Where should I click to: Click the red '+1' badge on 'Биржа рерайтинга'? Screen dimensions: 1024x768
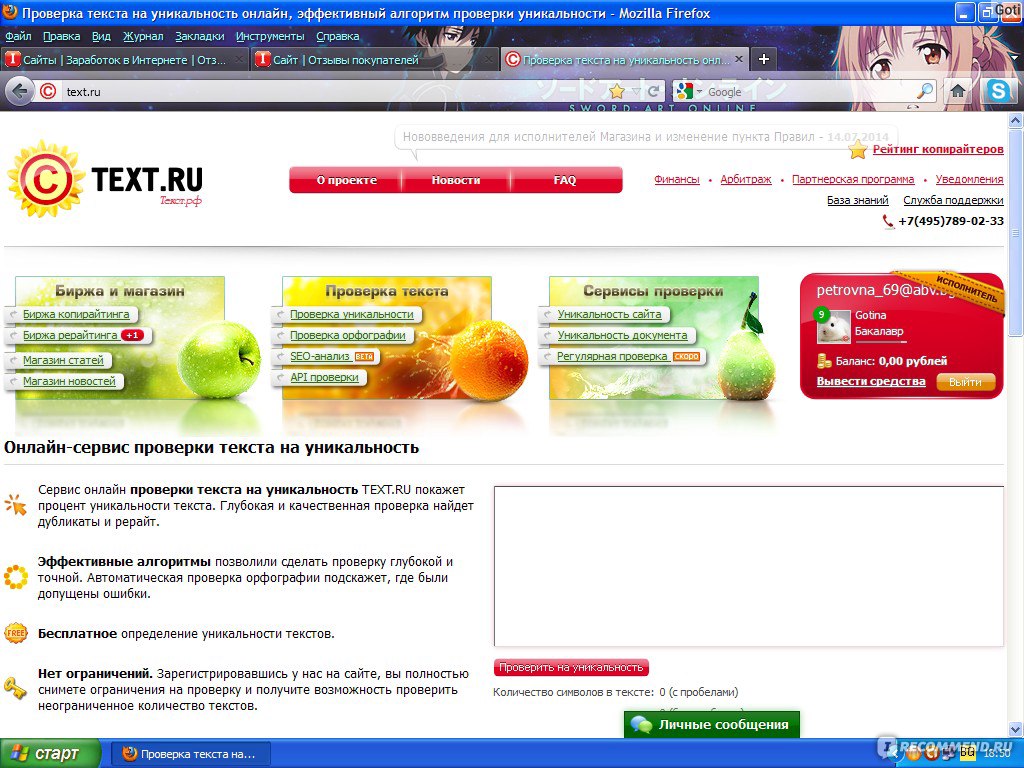pos(133,336)
